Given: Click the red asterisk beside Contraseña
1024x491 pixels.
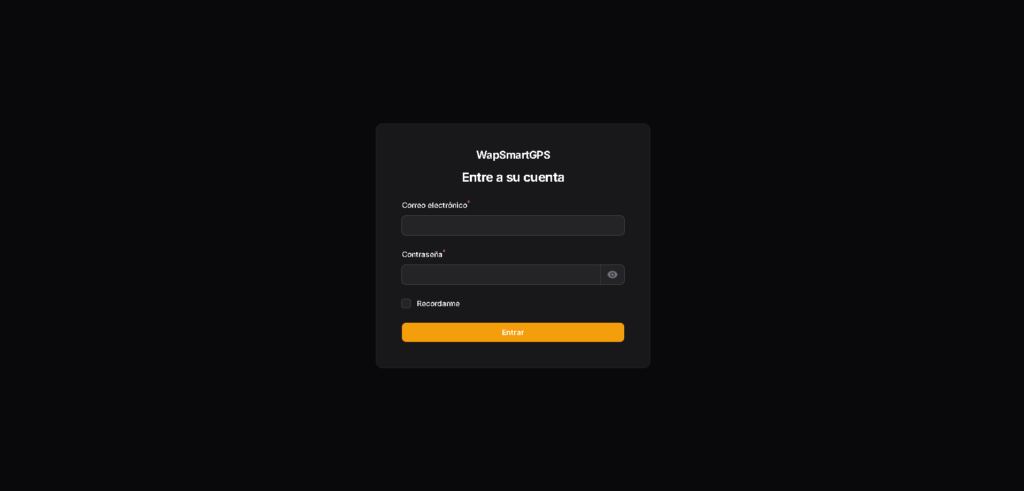Looking at the screenshot, I should click(444, 251).
